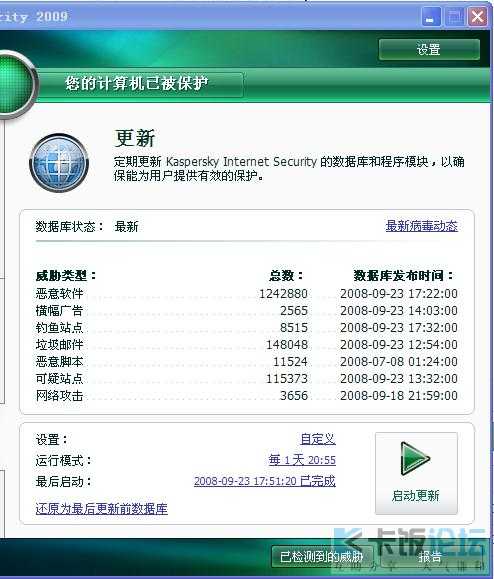Select the 恶意软件 threat type row
The height and width of the screenshot is (579, 494).
(x=247, y=294)
